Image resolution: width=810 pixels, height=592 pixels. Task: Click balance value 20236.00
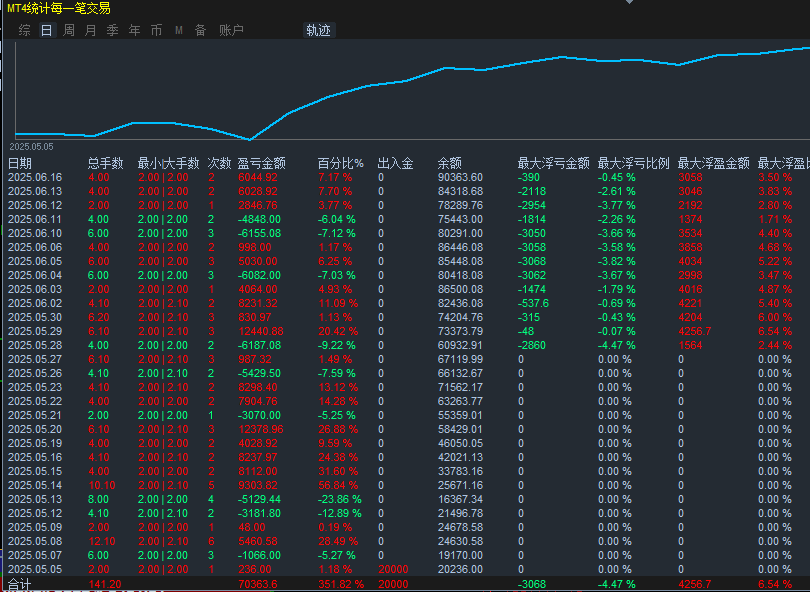tap(460, 569)
